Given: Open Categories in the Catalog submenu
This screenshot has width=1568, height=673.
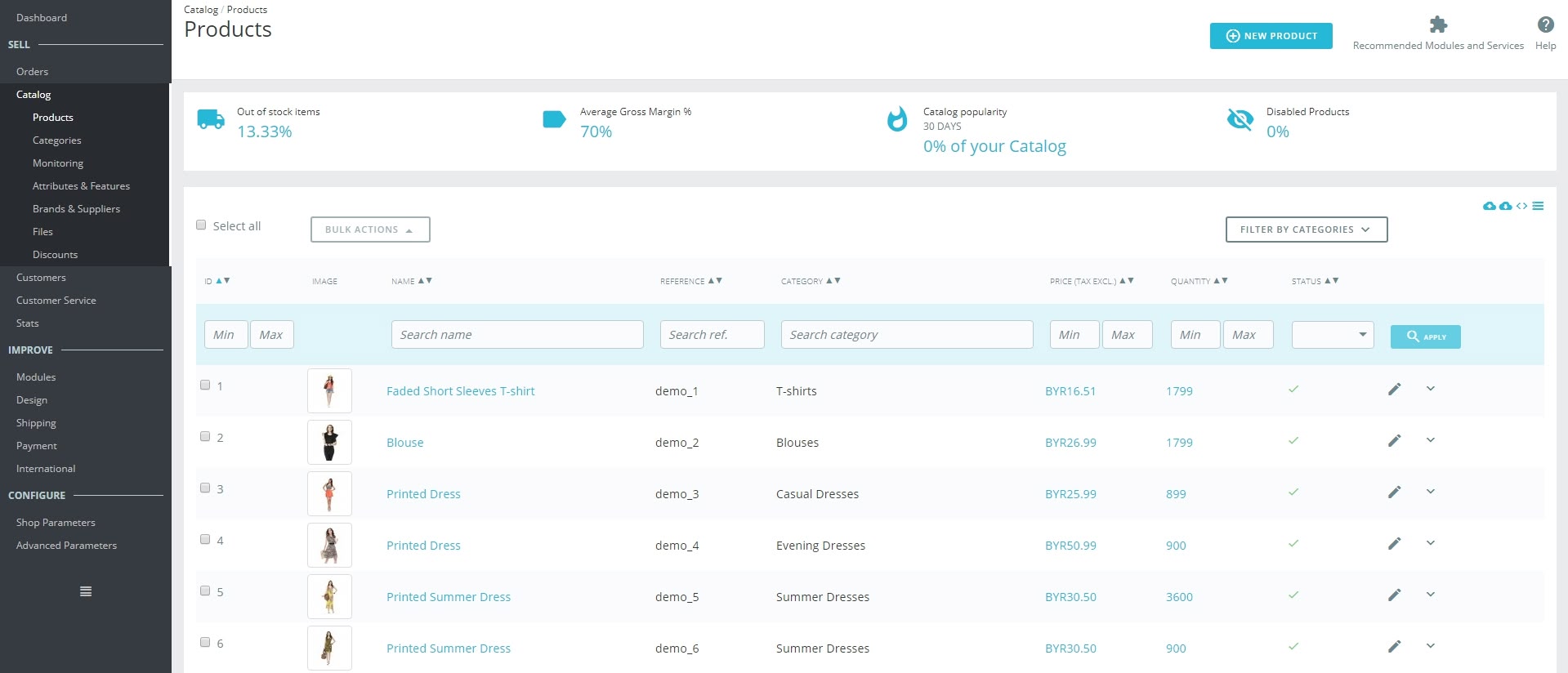Looking at the screenshot, I should (56, 140).
